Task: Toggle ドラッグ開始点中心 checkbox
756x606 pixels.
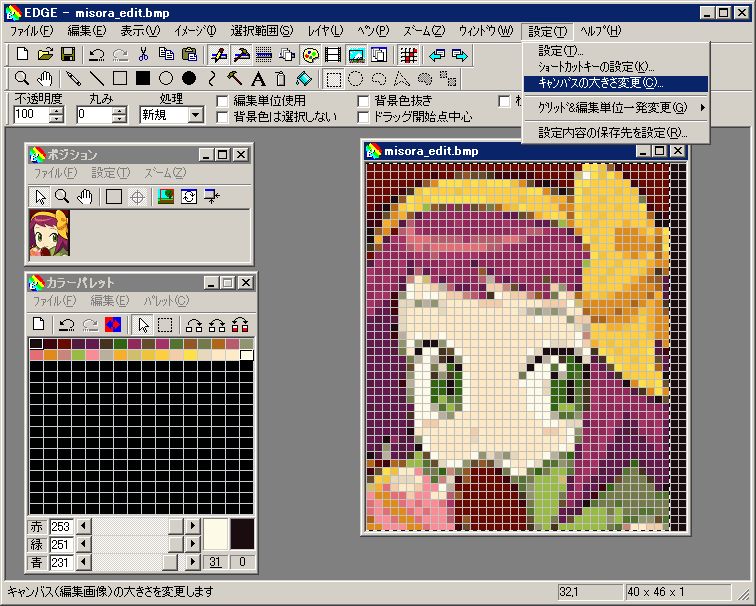Action: (x=363, y=117)
